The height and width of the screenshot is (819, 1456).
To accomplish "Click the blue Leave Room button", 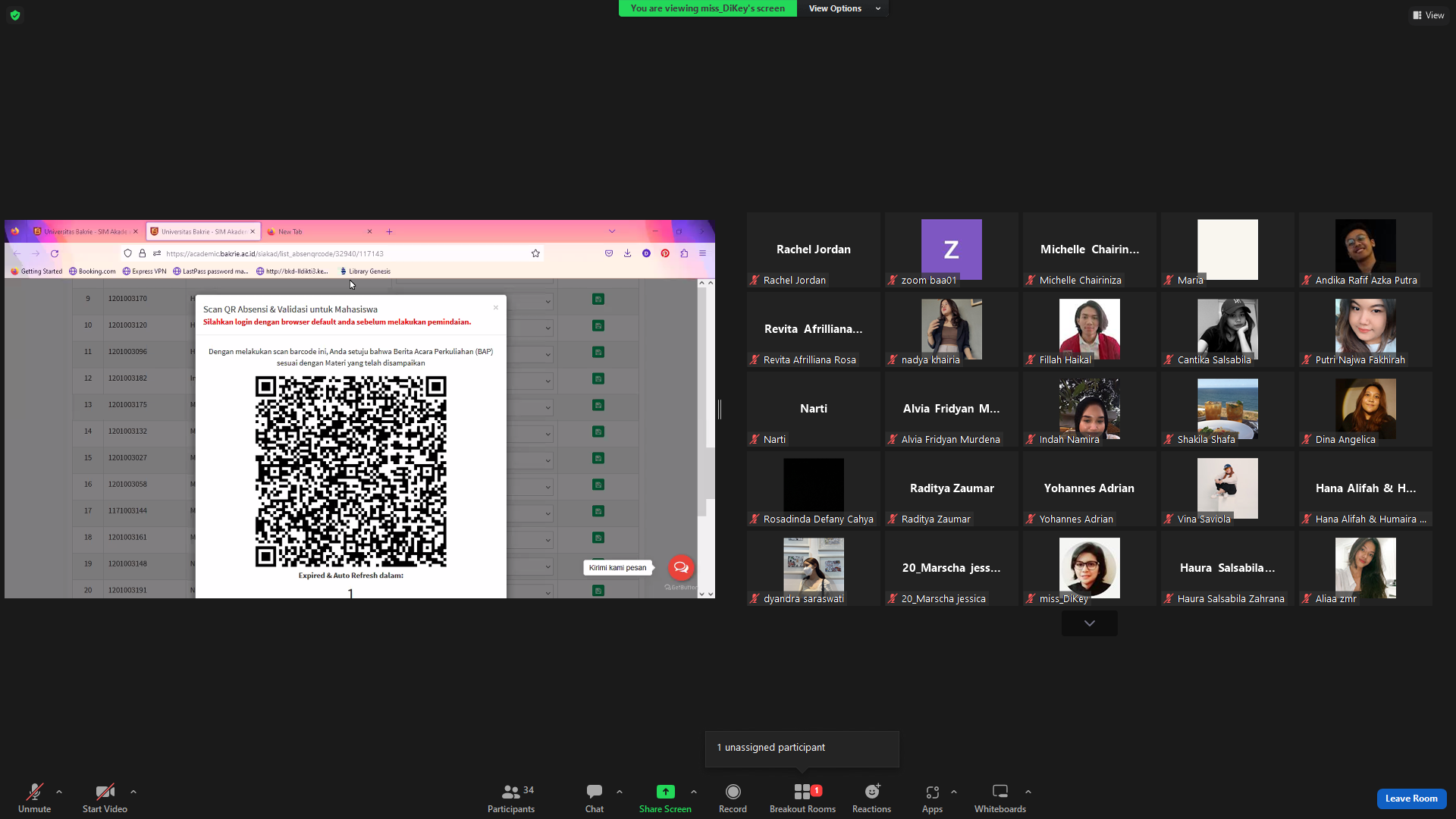I will pyautogui.click(x=1411, y=799).
